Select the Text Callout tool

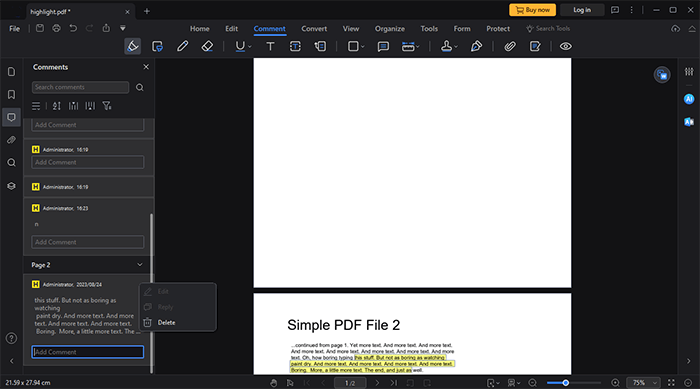[x=320, y=46]
